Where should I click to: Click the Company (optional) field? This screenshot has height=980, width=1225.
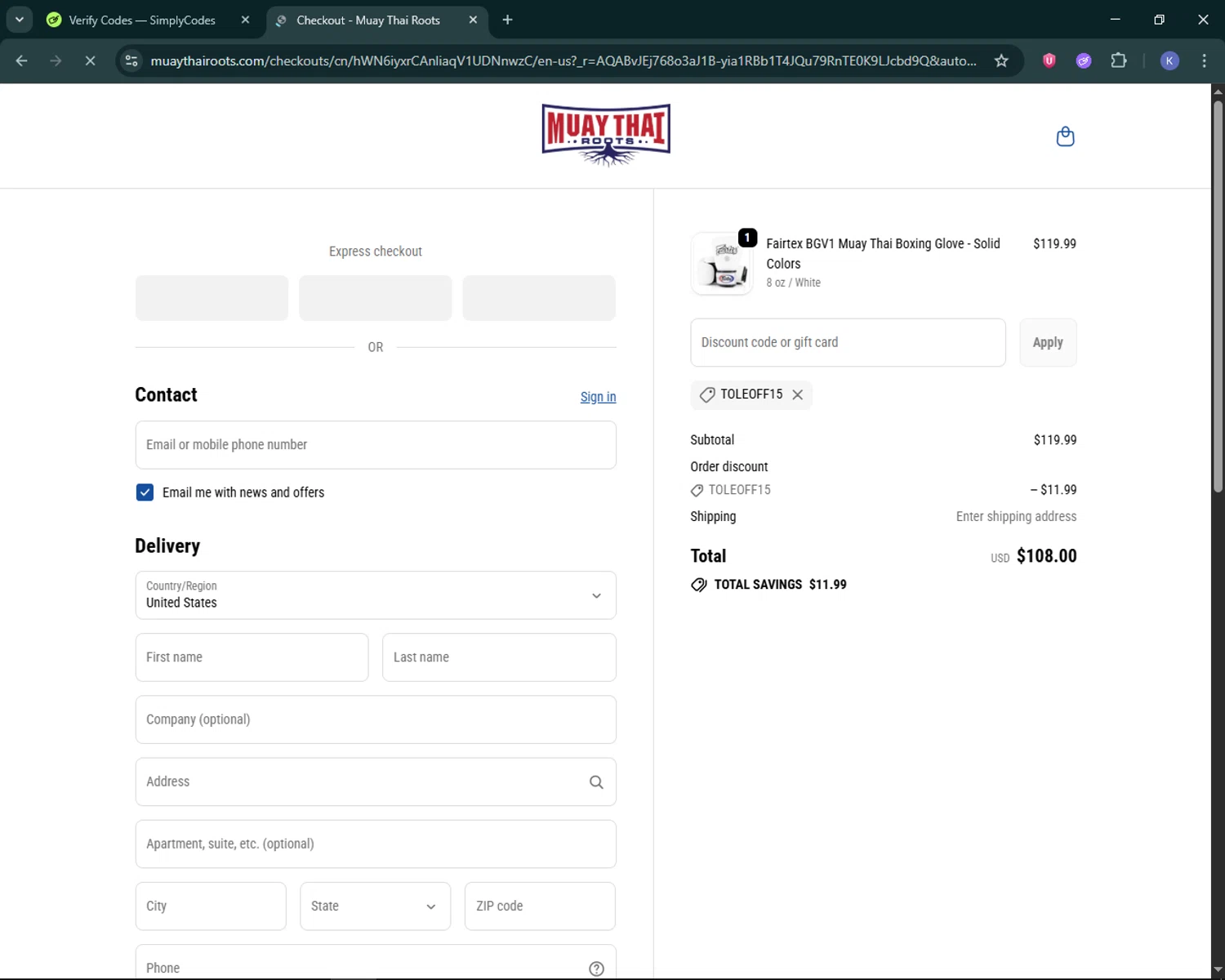(376, 719)
